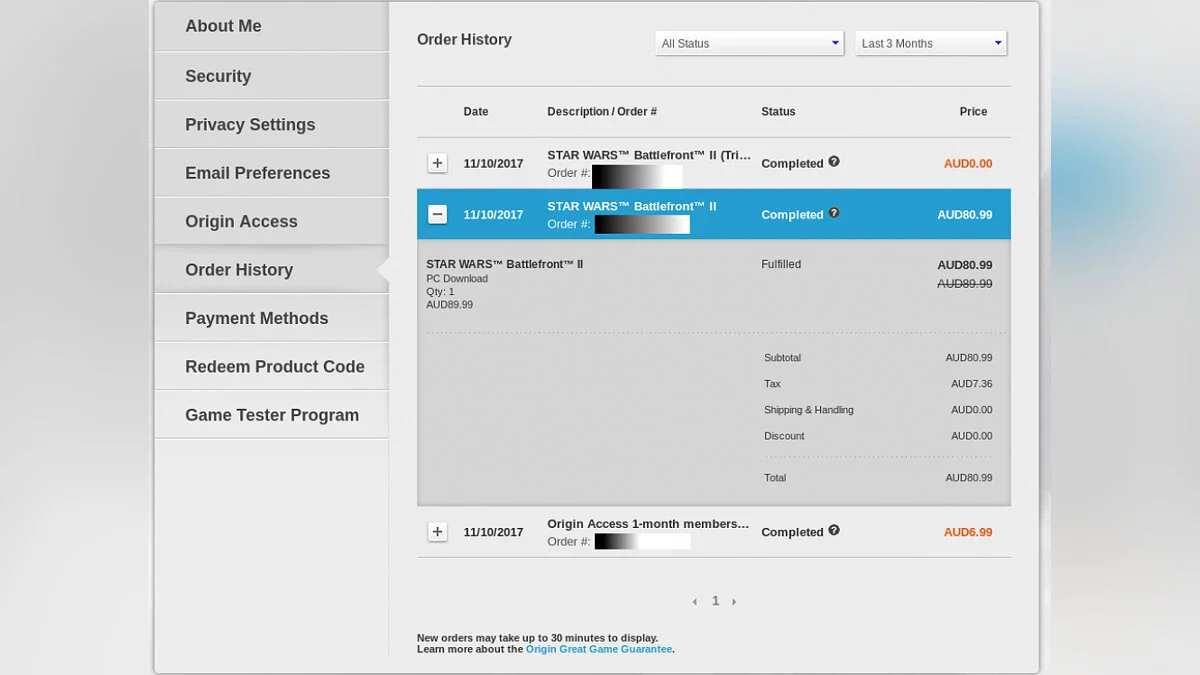Open the All Status filter dropdown
This screenshot has width=1200, height=675.
tap(749, 43)
